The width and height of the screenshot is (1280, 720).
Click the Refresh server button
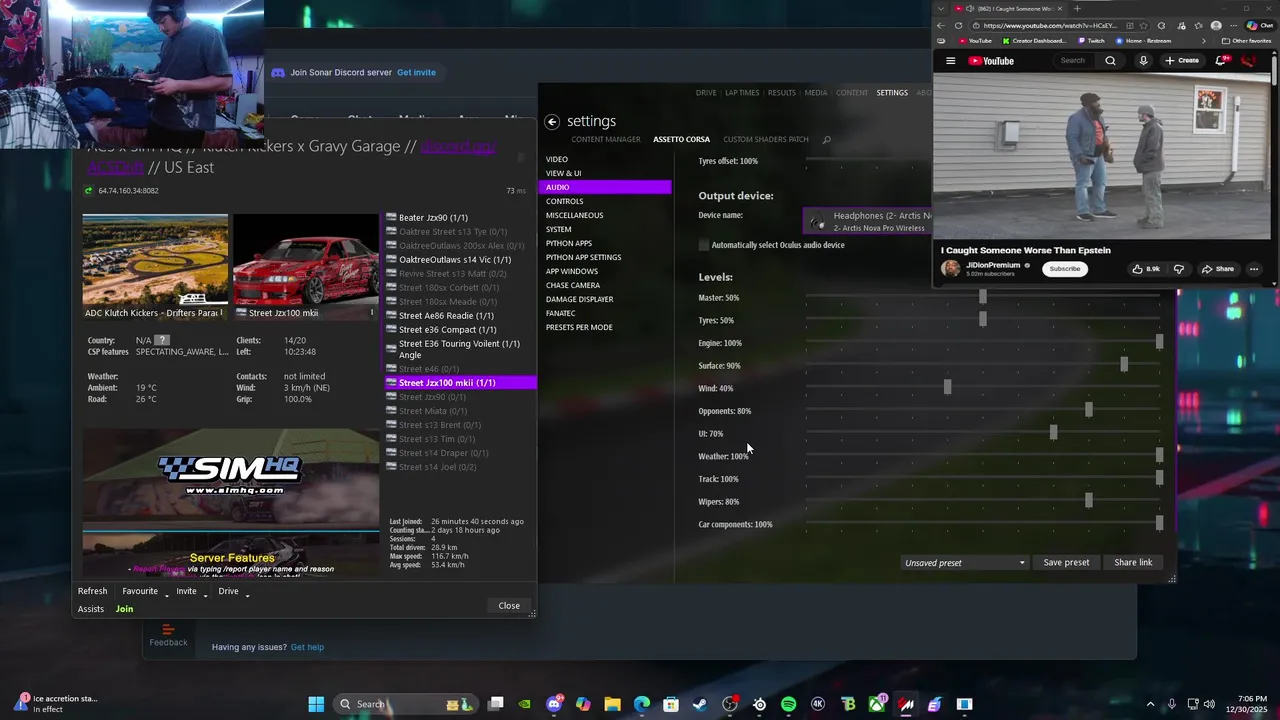tap(92, 591)
